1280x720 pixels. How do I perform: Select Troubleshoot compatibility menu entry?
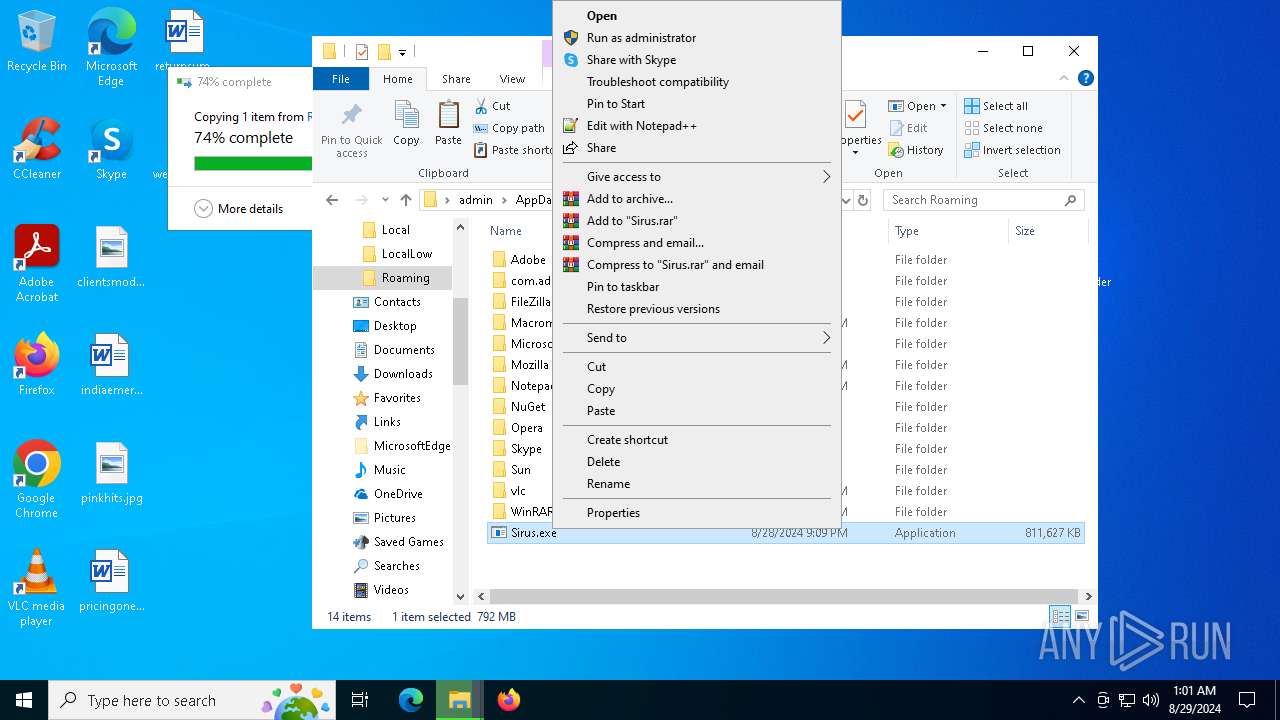pyautogui.click(x=696, y=82)
